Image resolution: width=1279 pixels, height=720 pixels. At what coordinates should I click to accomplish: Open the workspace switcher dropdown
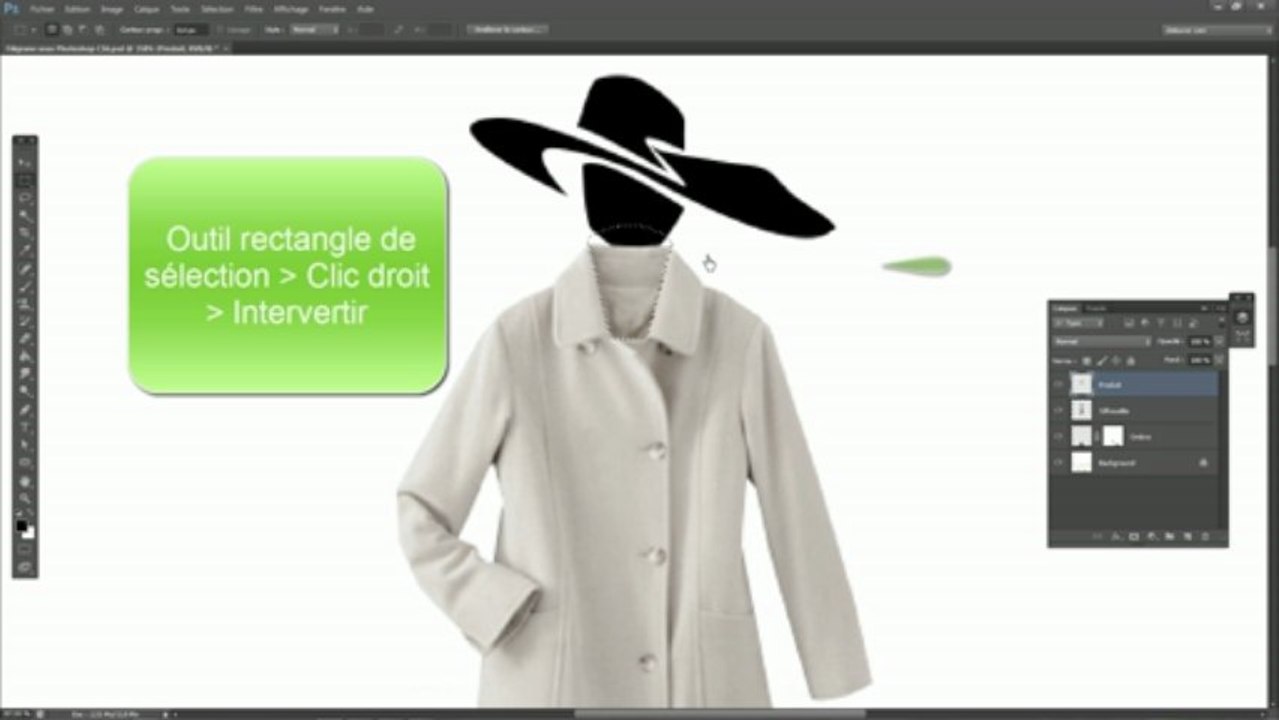pyautogui.click(x=1216, y=30)
